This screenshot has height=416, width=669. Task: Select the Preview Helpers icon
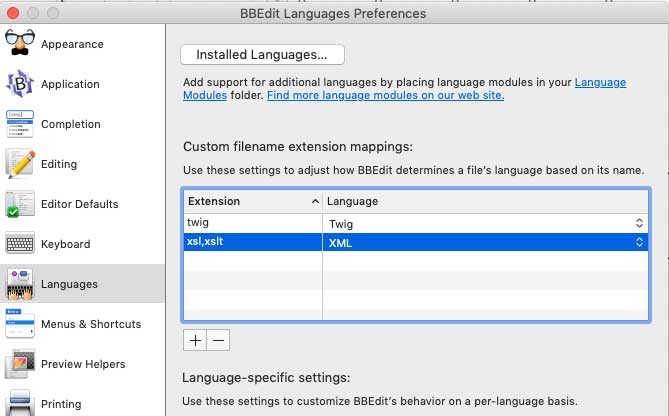(x=20, y=364)
